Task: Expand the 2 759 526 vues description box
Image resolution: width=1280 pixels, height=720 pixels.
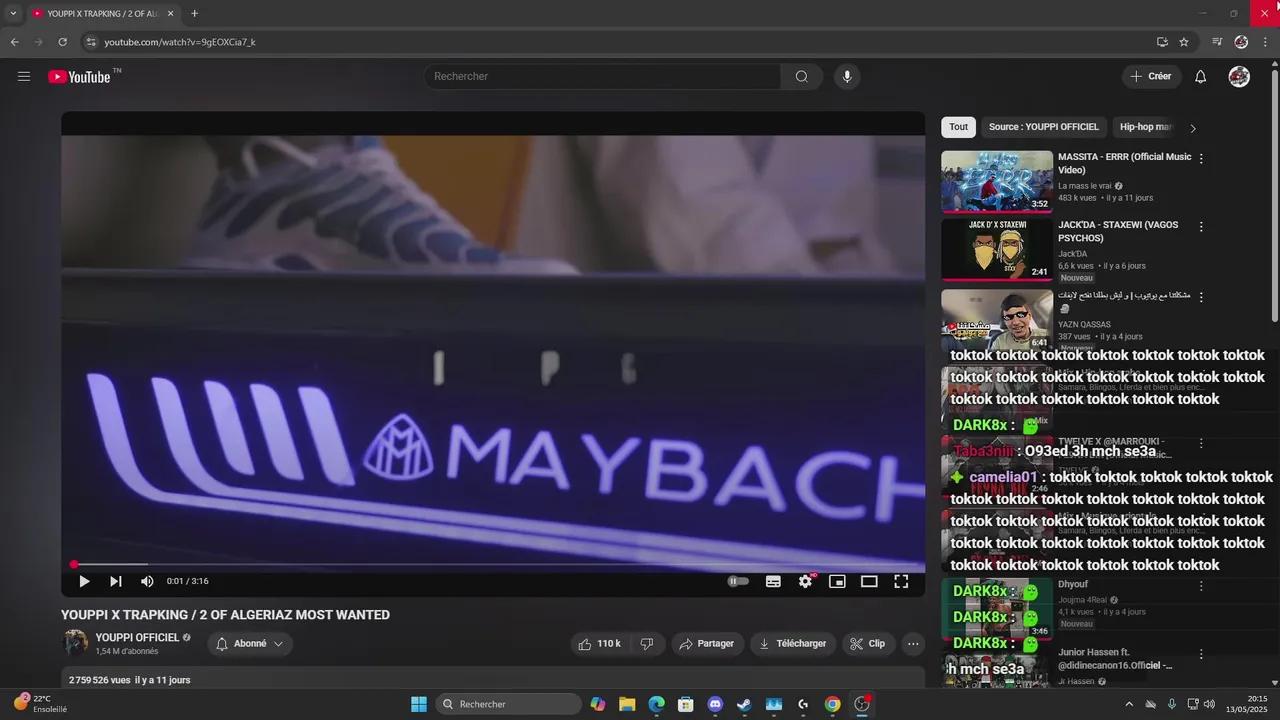Action: (x=493, y=679)
